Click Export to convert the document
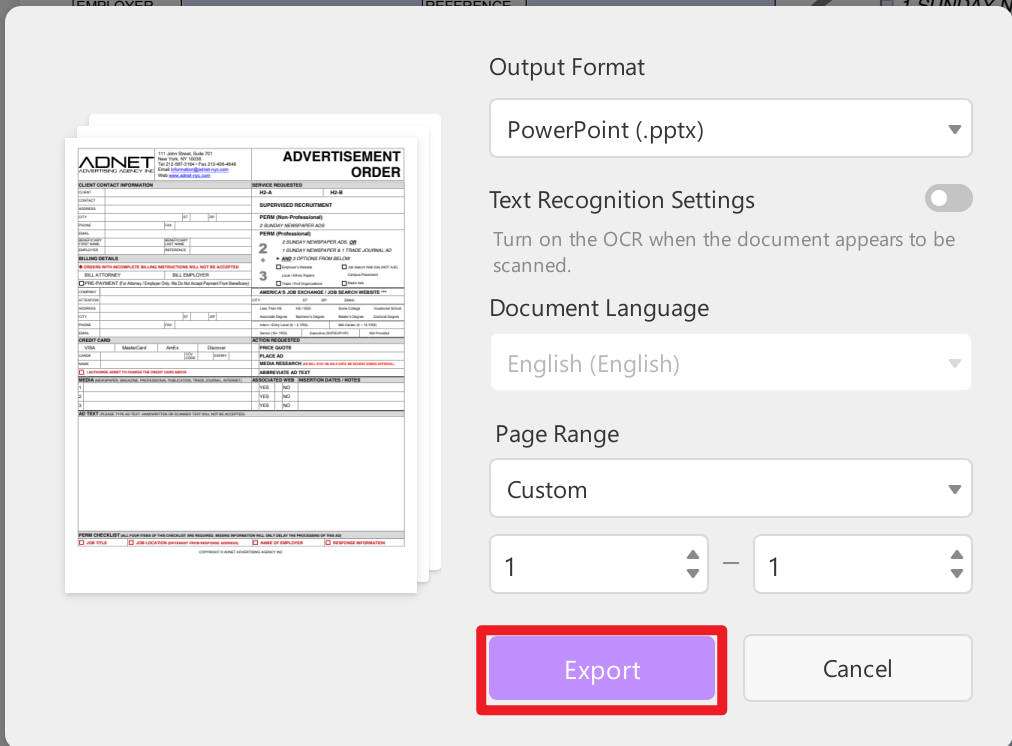The image size is (1012, 746). (601, 670)
